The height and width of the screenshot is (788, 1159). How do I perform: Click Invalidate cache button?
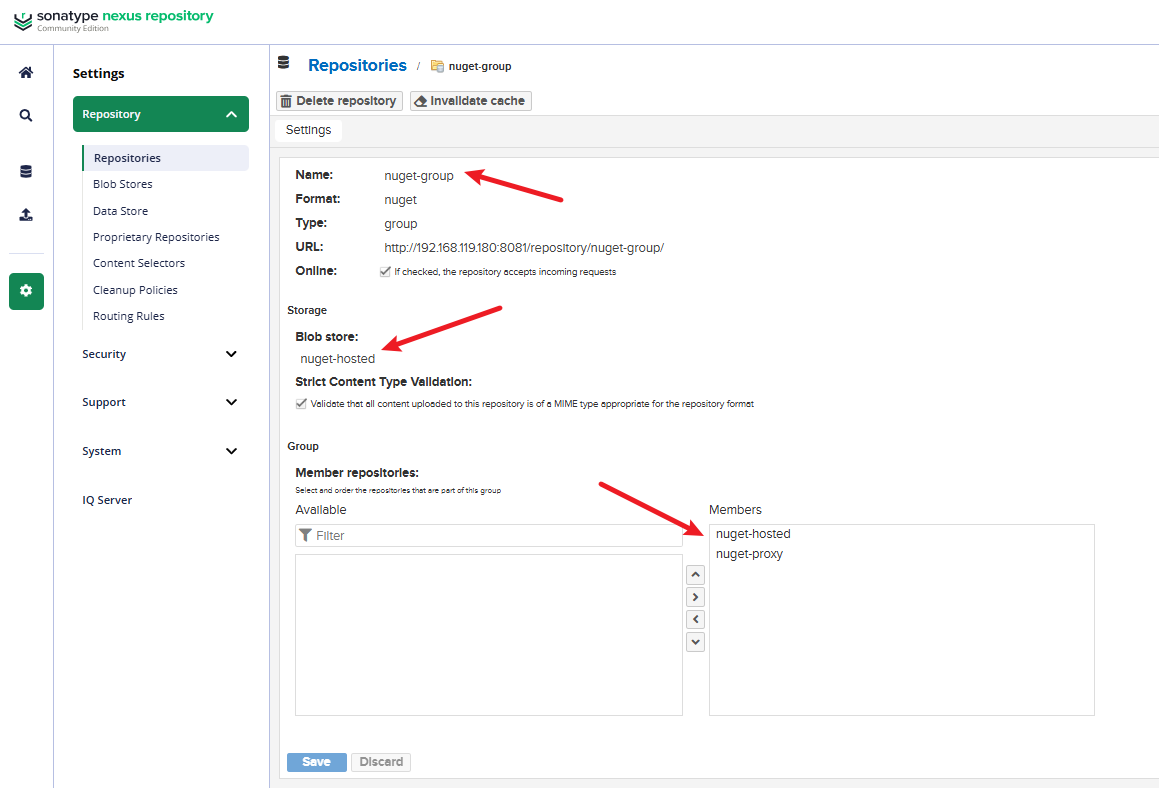471,101
